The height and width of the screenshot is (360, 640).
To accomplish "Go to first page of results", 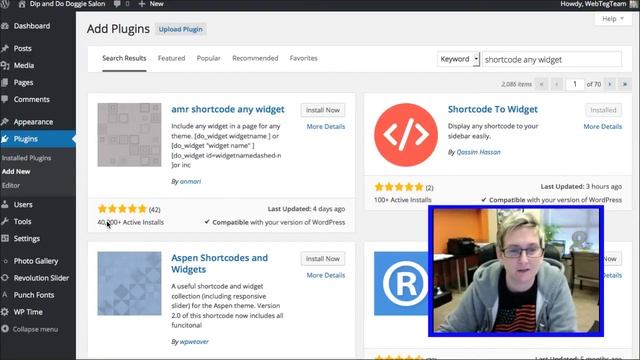I will click(x=542, y=84).
